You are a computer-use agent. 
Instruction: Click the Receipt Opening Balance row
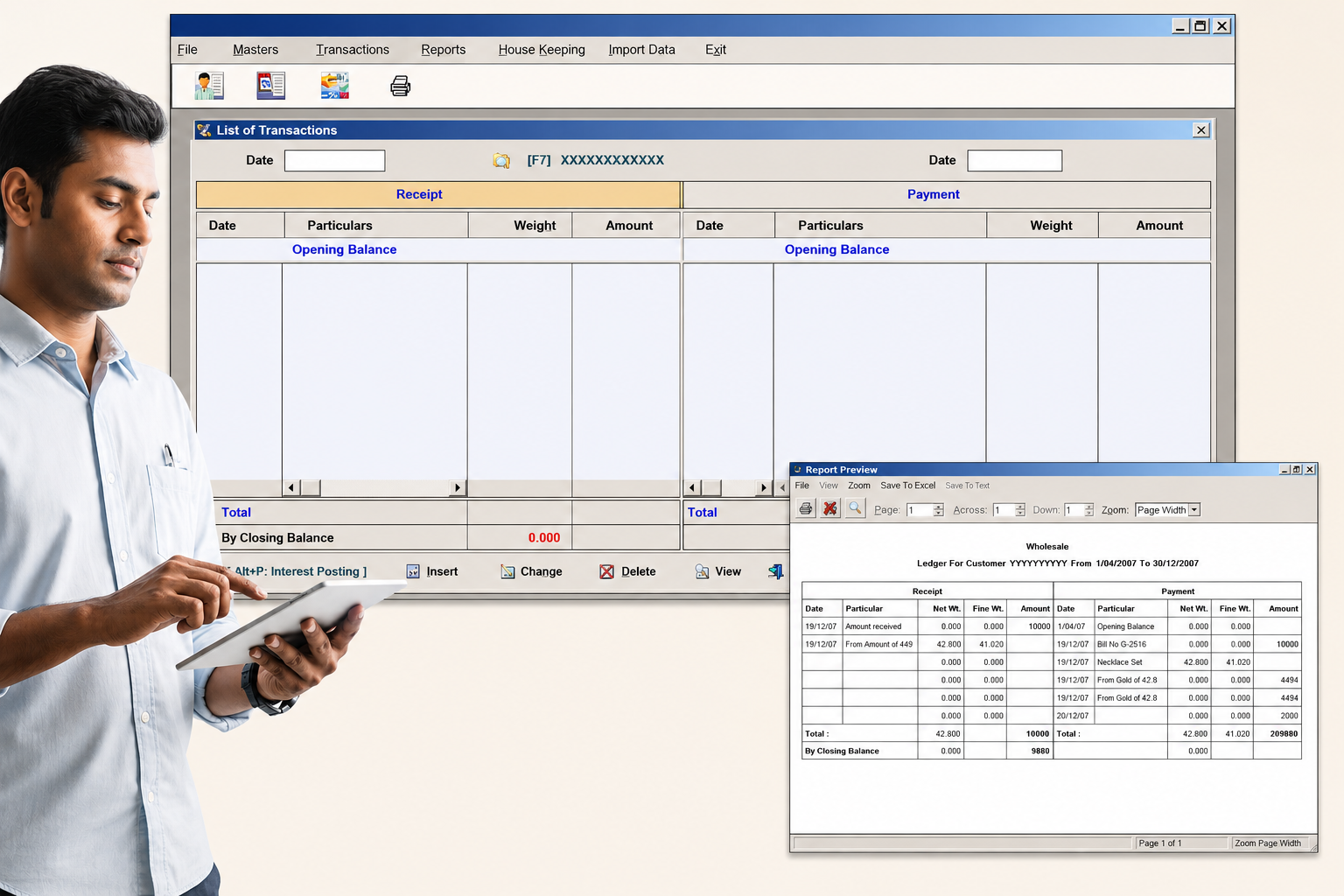(438, 249)
